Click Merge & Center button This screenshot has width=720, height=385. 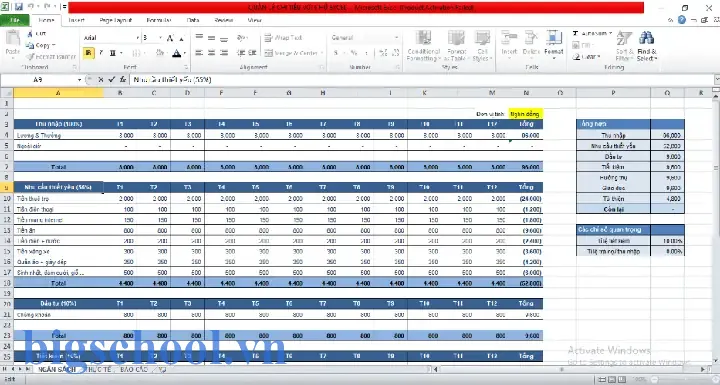click(294, 53)
